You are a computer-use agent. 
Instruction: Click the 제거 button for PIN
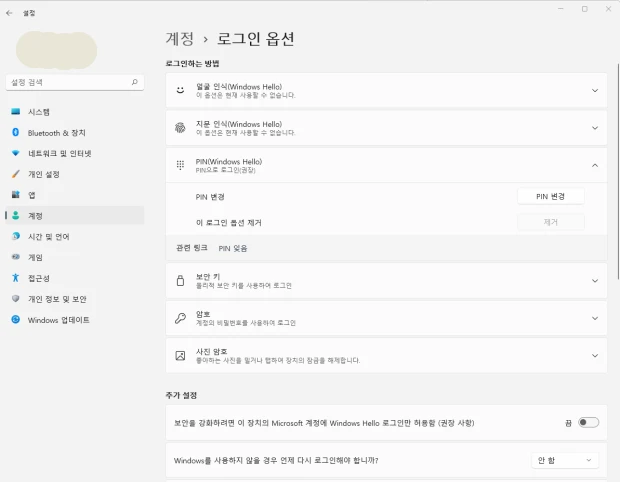(x=550, y=222)
